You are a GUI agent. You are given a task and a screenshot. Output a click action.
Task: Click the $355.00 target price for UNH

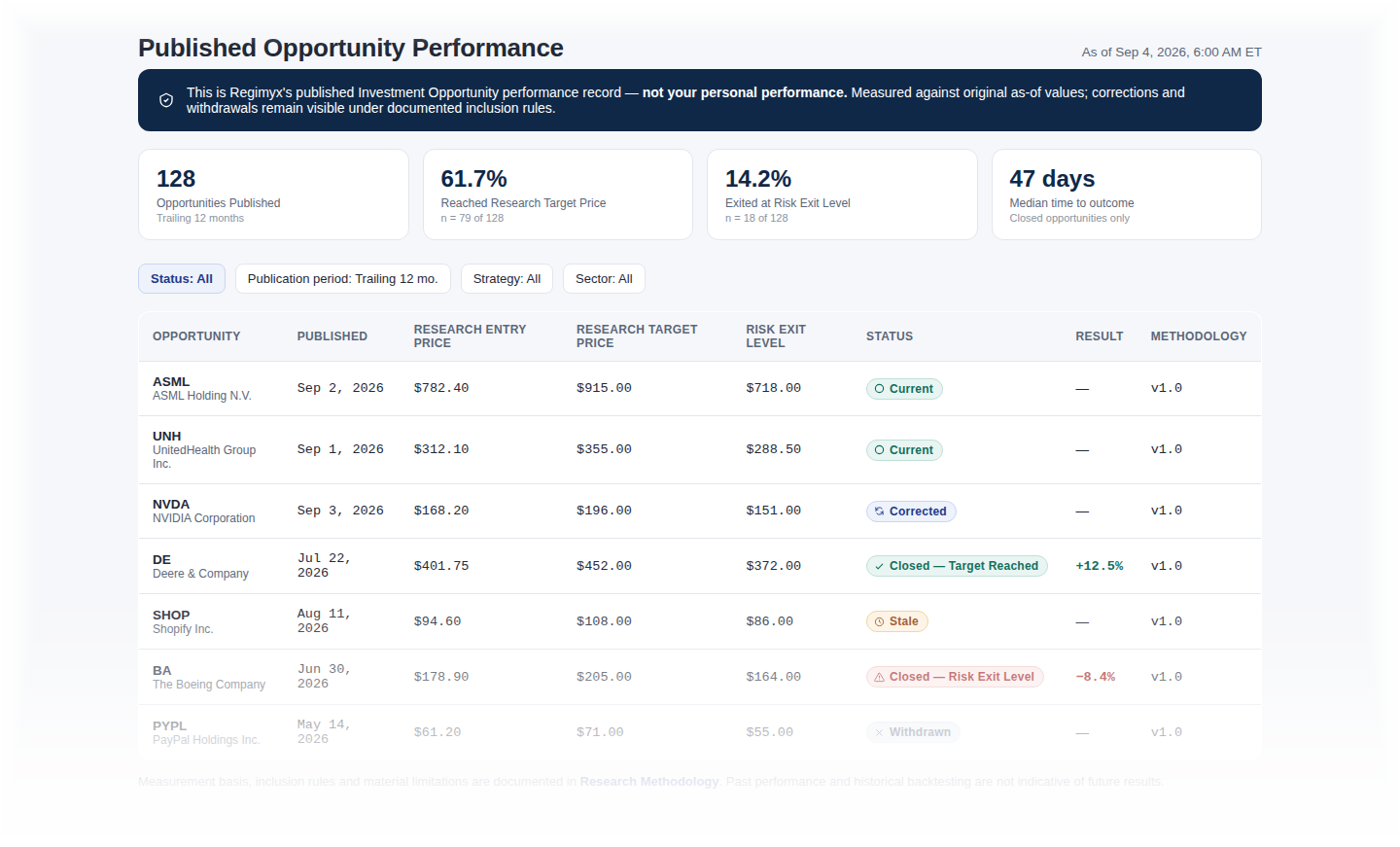(x=604, y=449)
